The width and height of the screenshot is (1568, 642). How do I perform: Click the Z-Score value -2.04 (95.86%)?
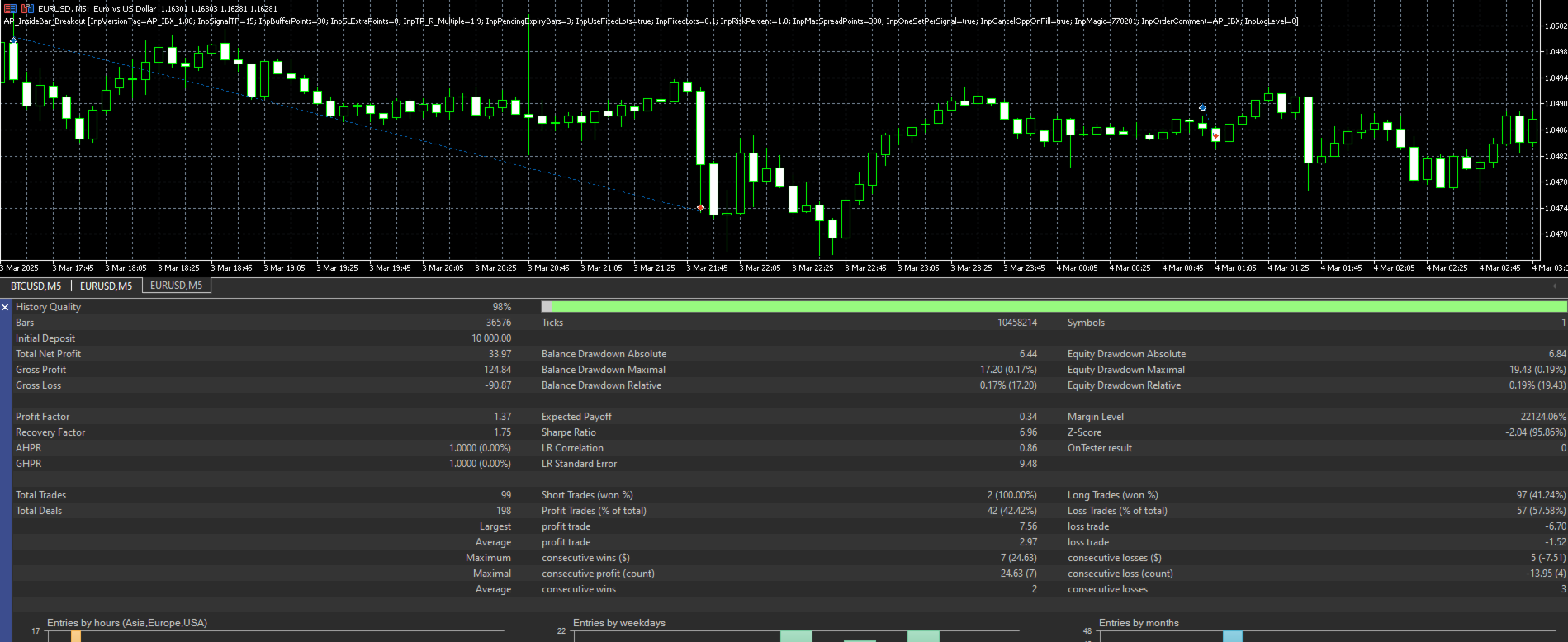[x=1536, y=432]
